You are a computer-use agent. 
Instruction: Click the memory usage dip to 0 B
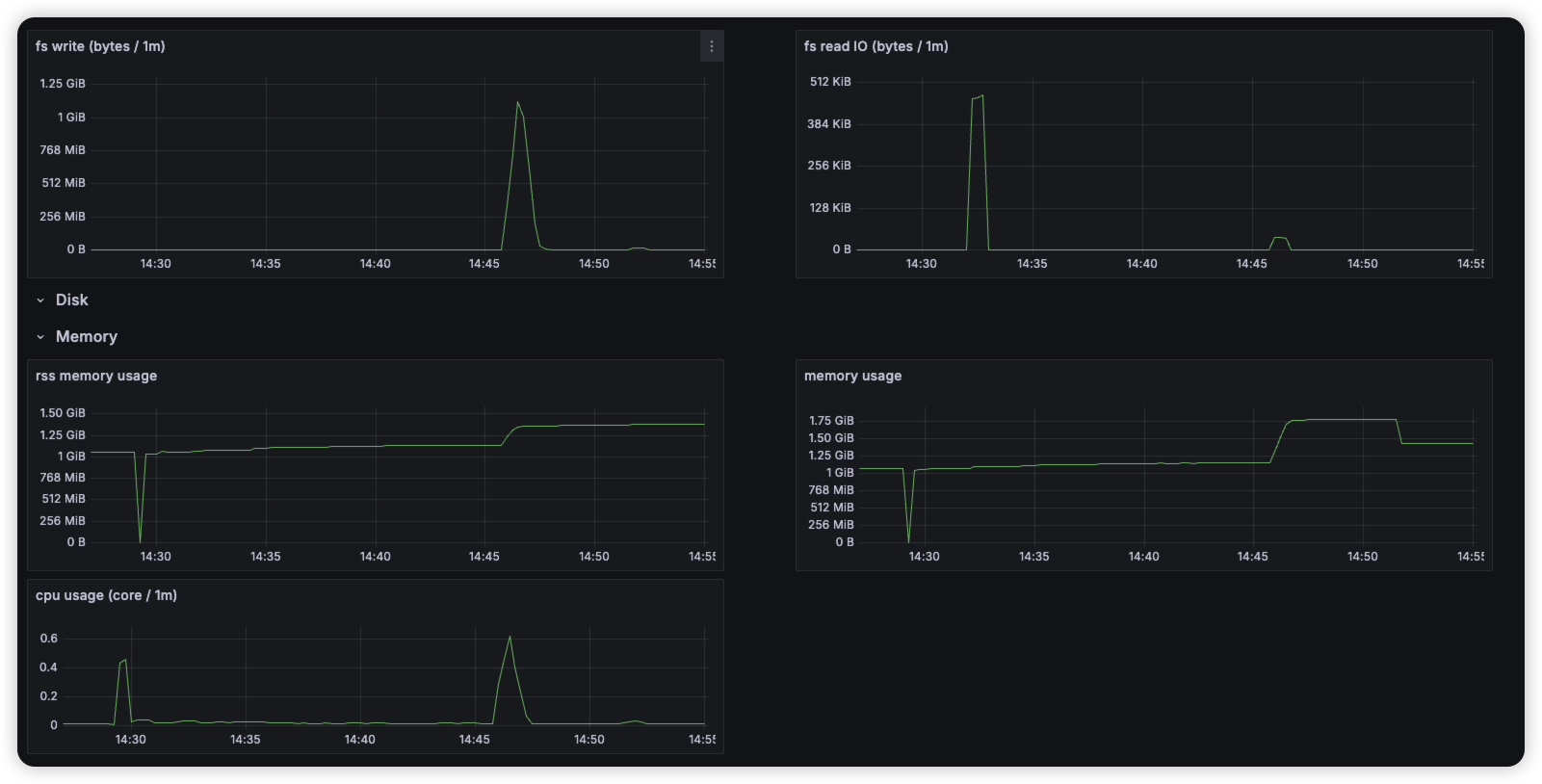[x=908, y=540]
